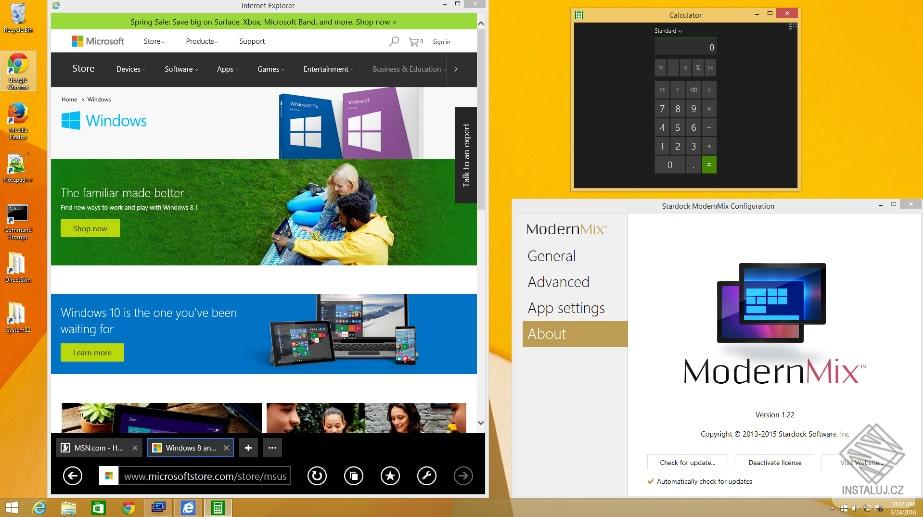Image resolution: width=923 pixels, height=517 pixels.
Task: Click the Back arrow in Internet Explorer
Action: 72,476
